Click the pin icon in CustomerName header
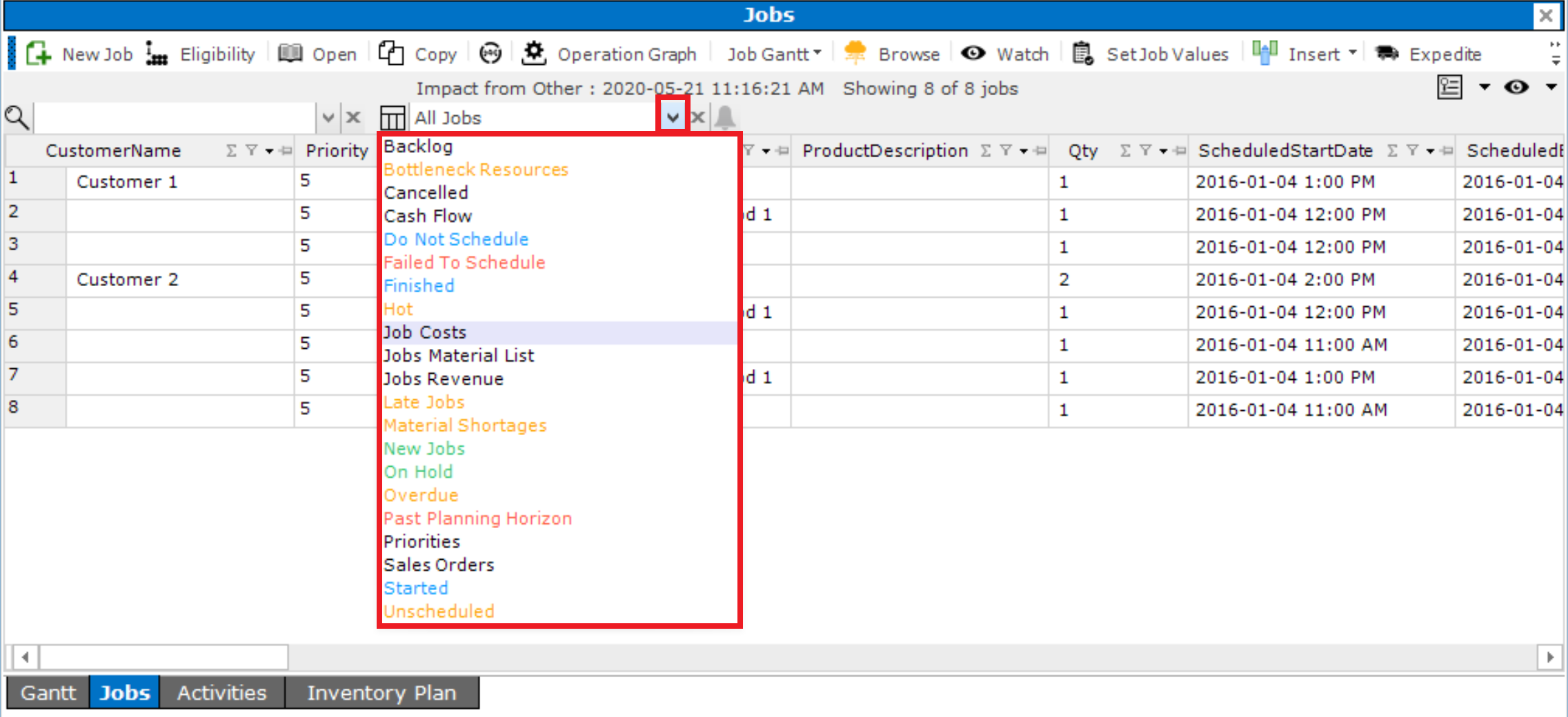 [286, 151]
